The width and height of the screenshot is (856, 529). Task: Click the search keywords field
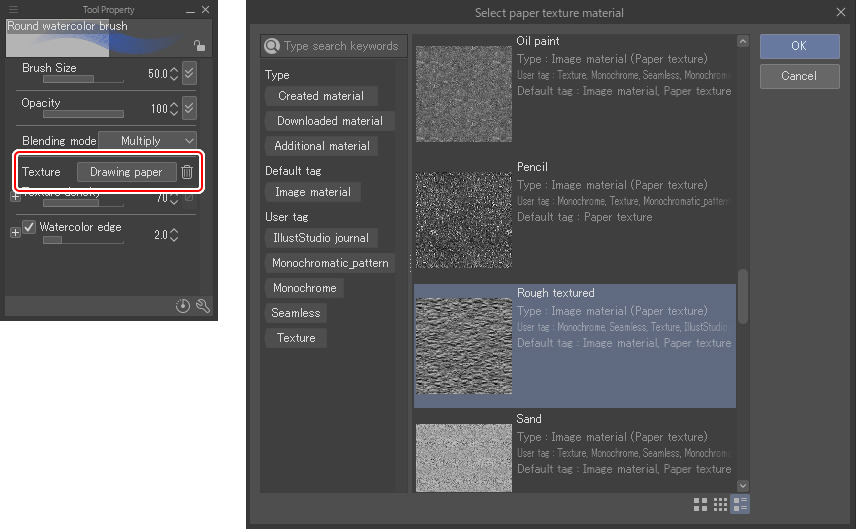(x=334, y=46)
